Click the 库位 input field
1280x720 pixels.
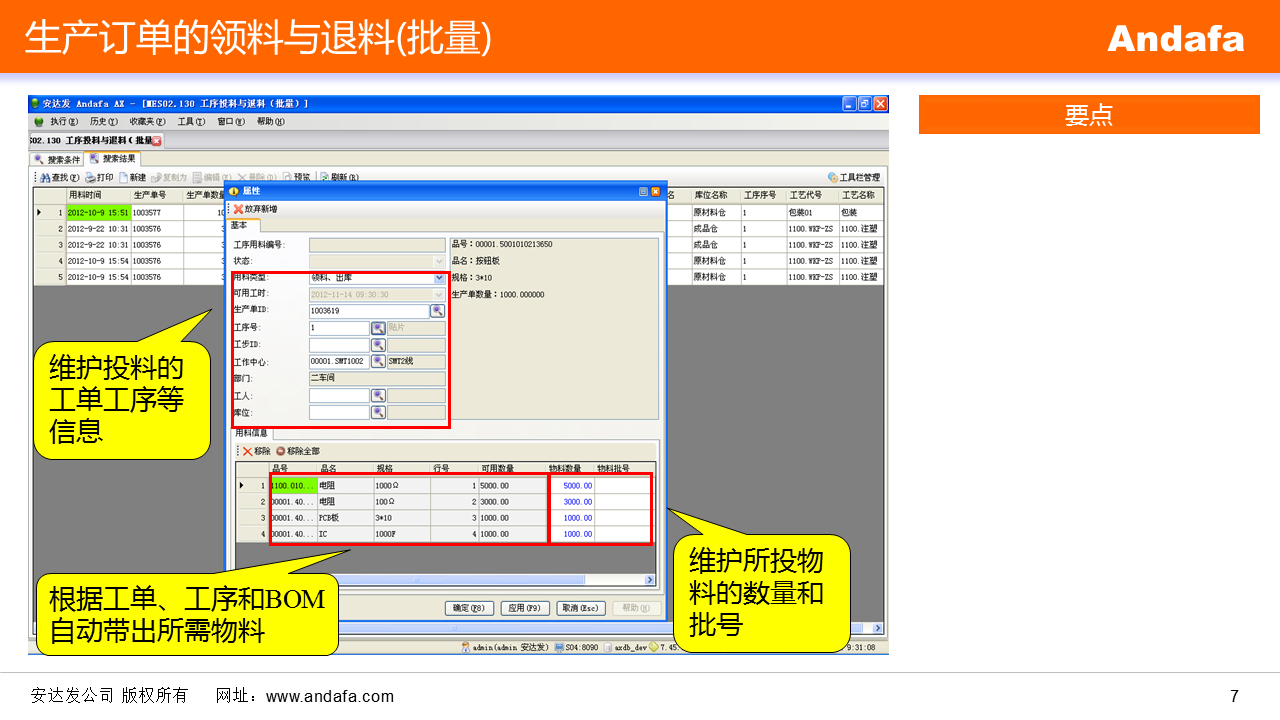pyautogui.click(x=339, y=413)
